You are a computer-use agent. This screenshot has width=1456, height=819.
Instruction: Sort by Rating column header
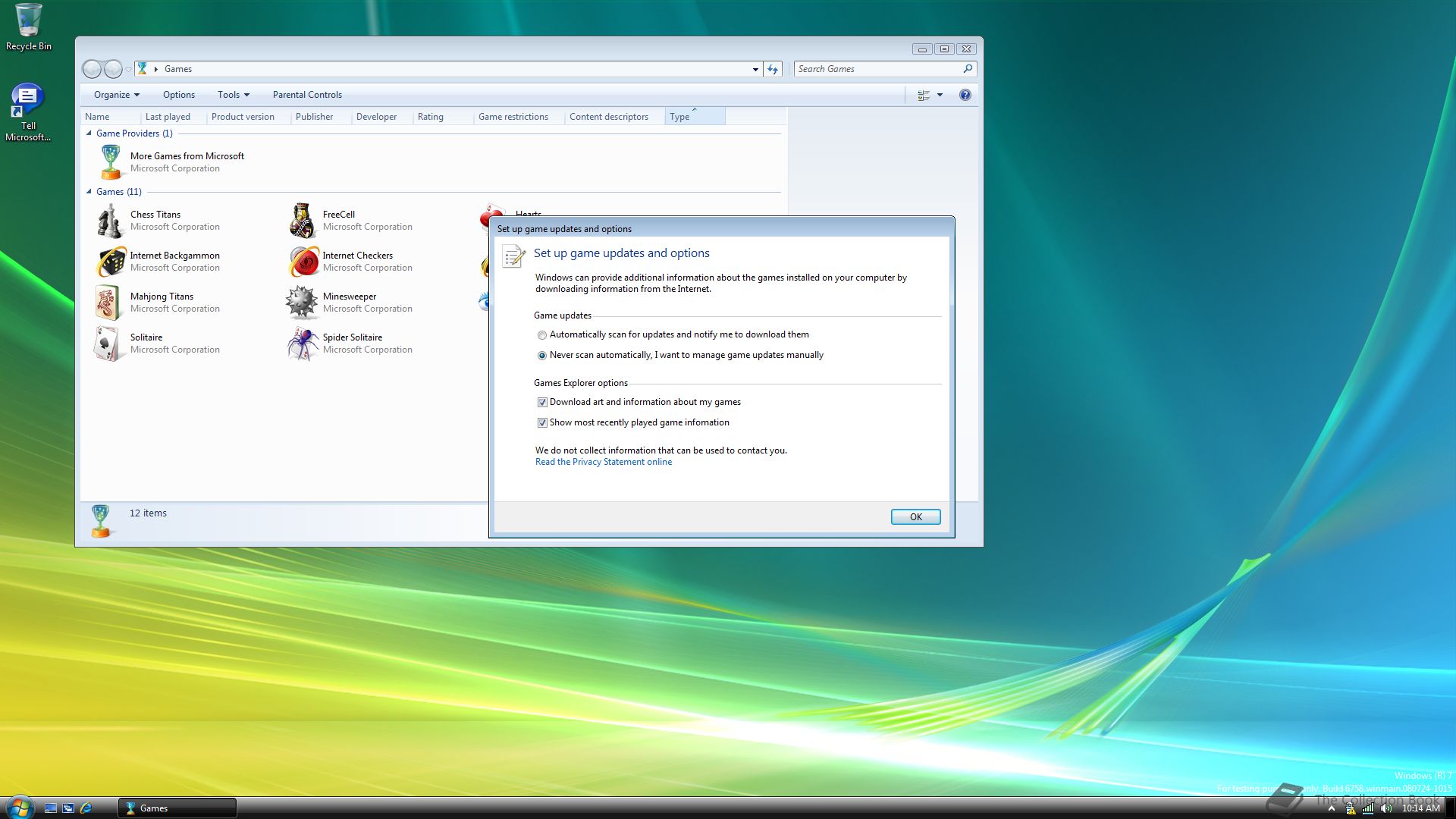tap(444, 117)
